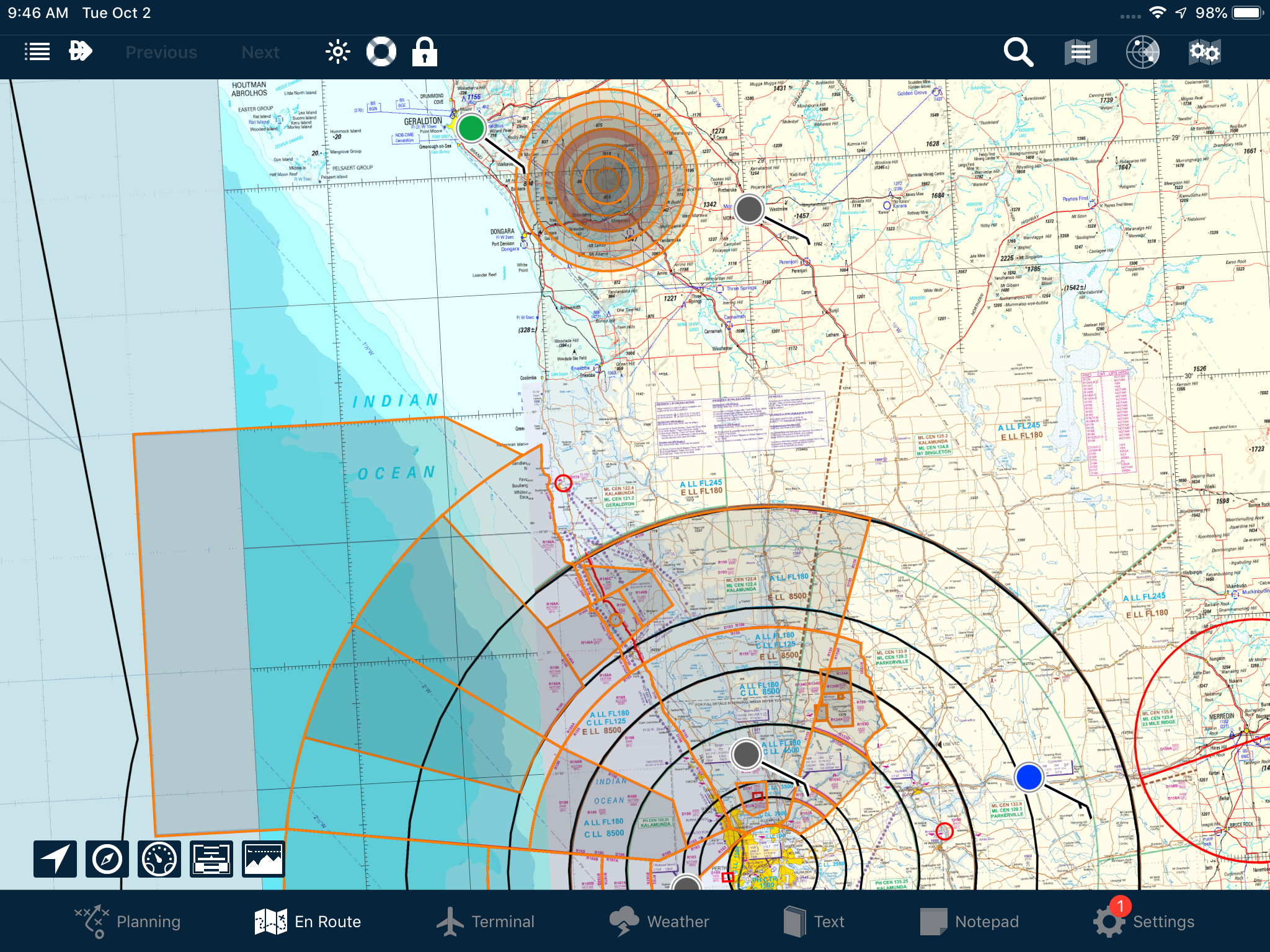Tap the green departure waypoint near Geraldton
Viewport: 1270px width, 952px height.
point(471,128)
